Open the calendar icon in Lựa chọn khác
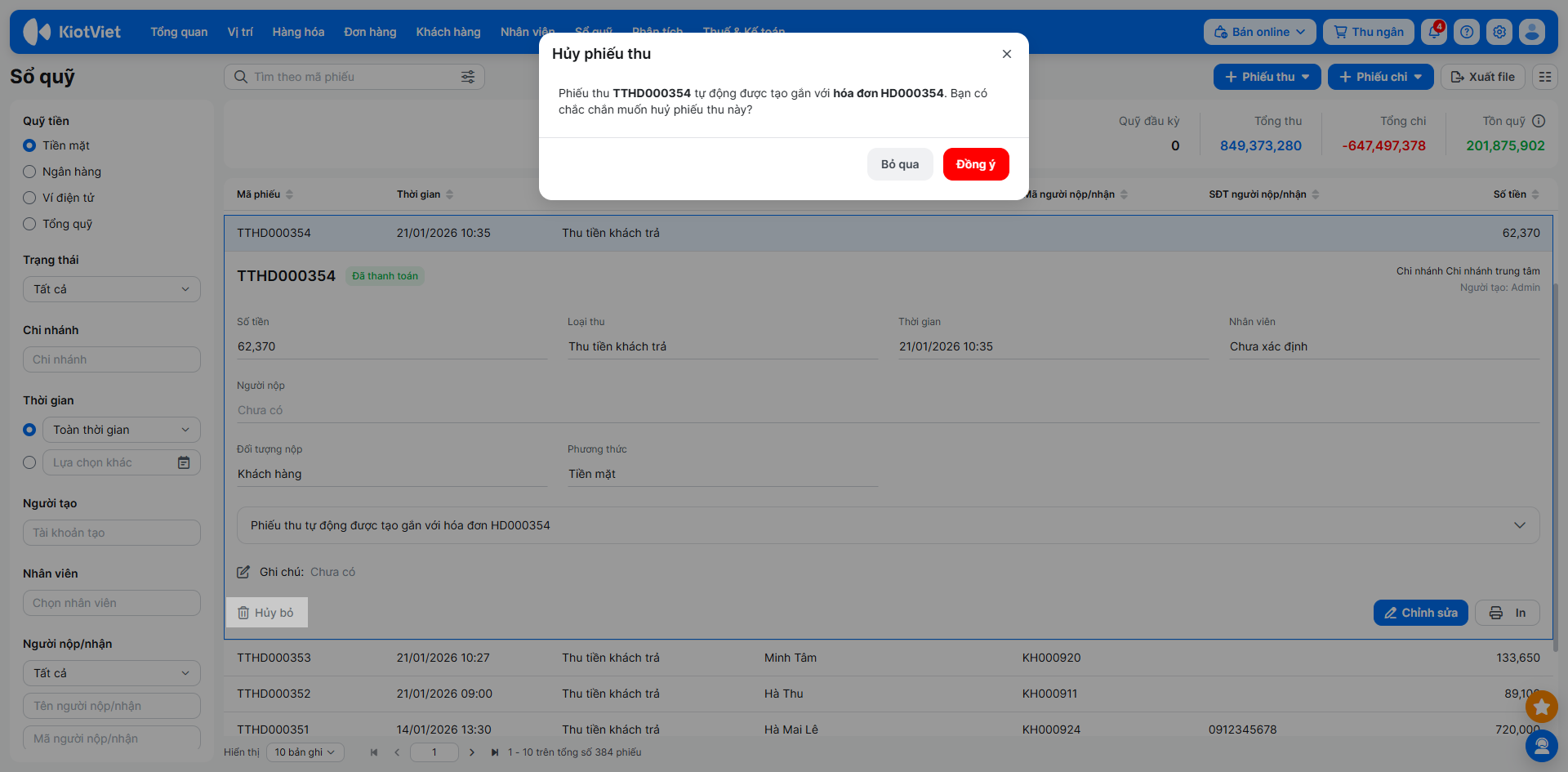 184,462
